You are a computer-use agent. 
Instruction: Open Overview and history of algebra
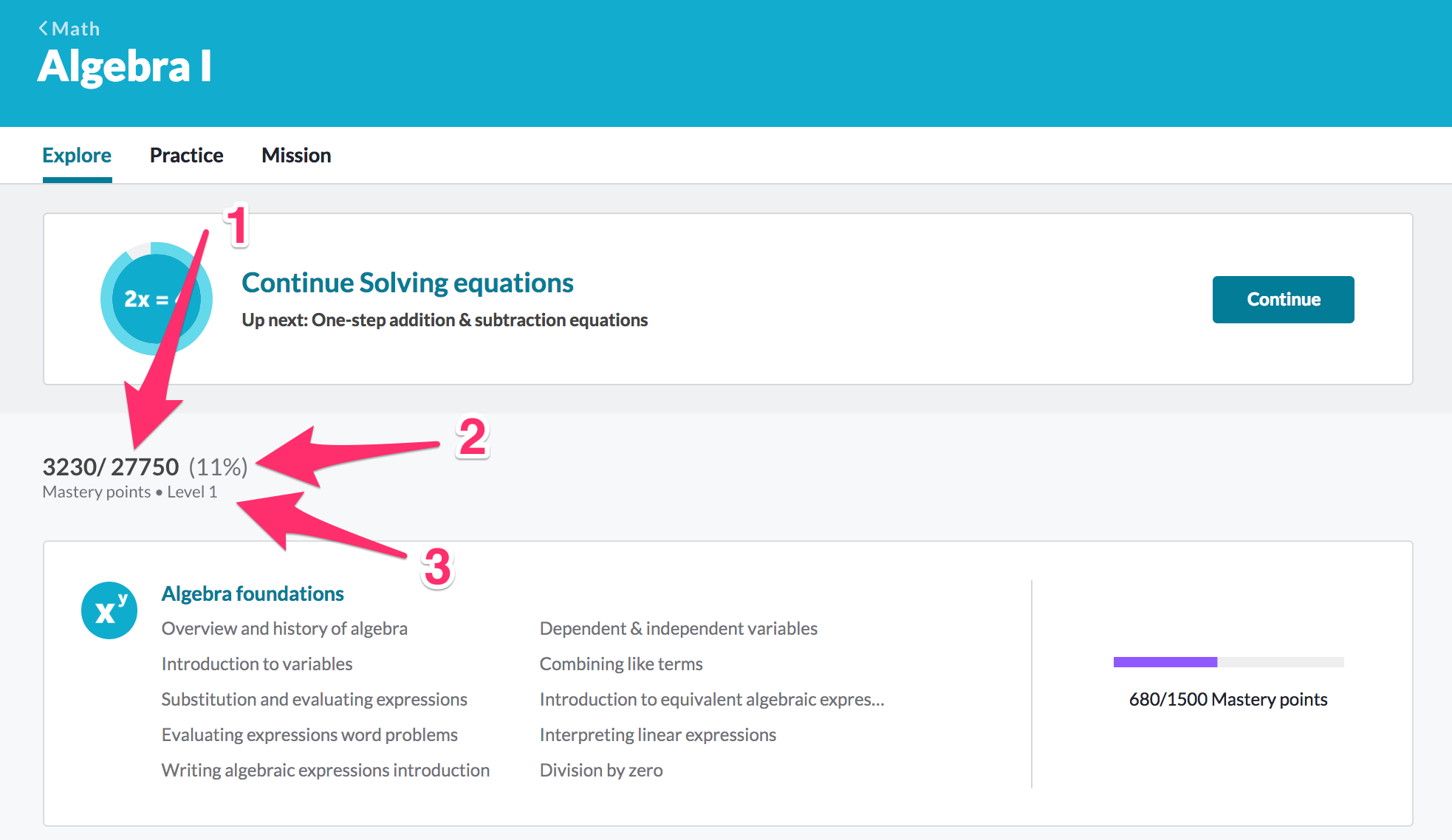click(284, 628)
